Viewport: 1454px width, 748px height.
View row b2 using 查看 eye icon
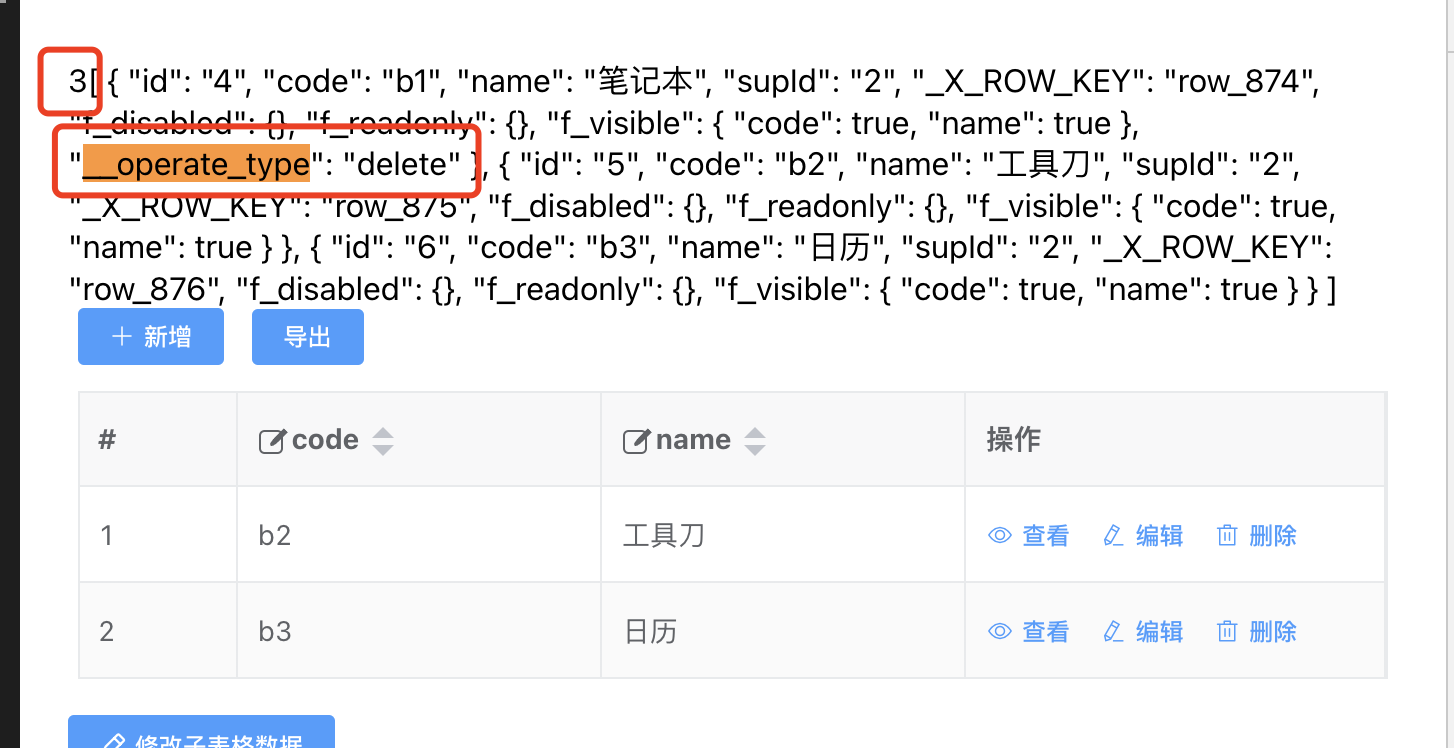[x=1028, y=536]
